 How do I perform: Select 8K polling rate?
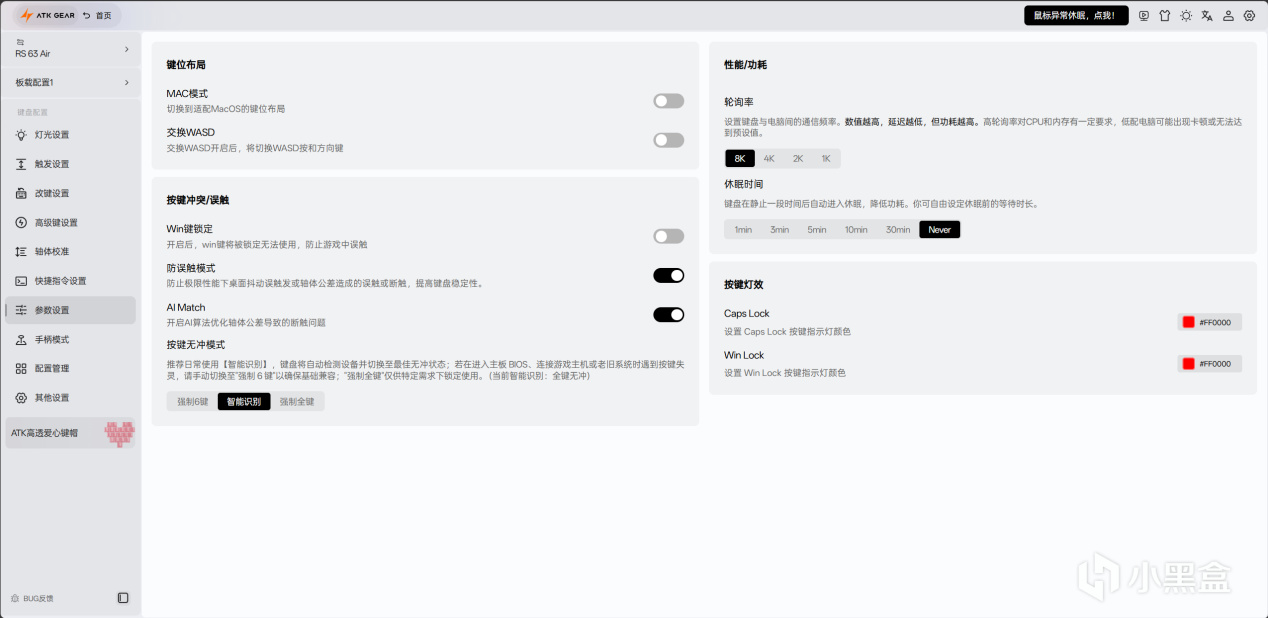click(740, 158)
